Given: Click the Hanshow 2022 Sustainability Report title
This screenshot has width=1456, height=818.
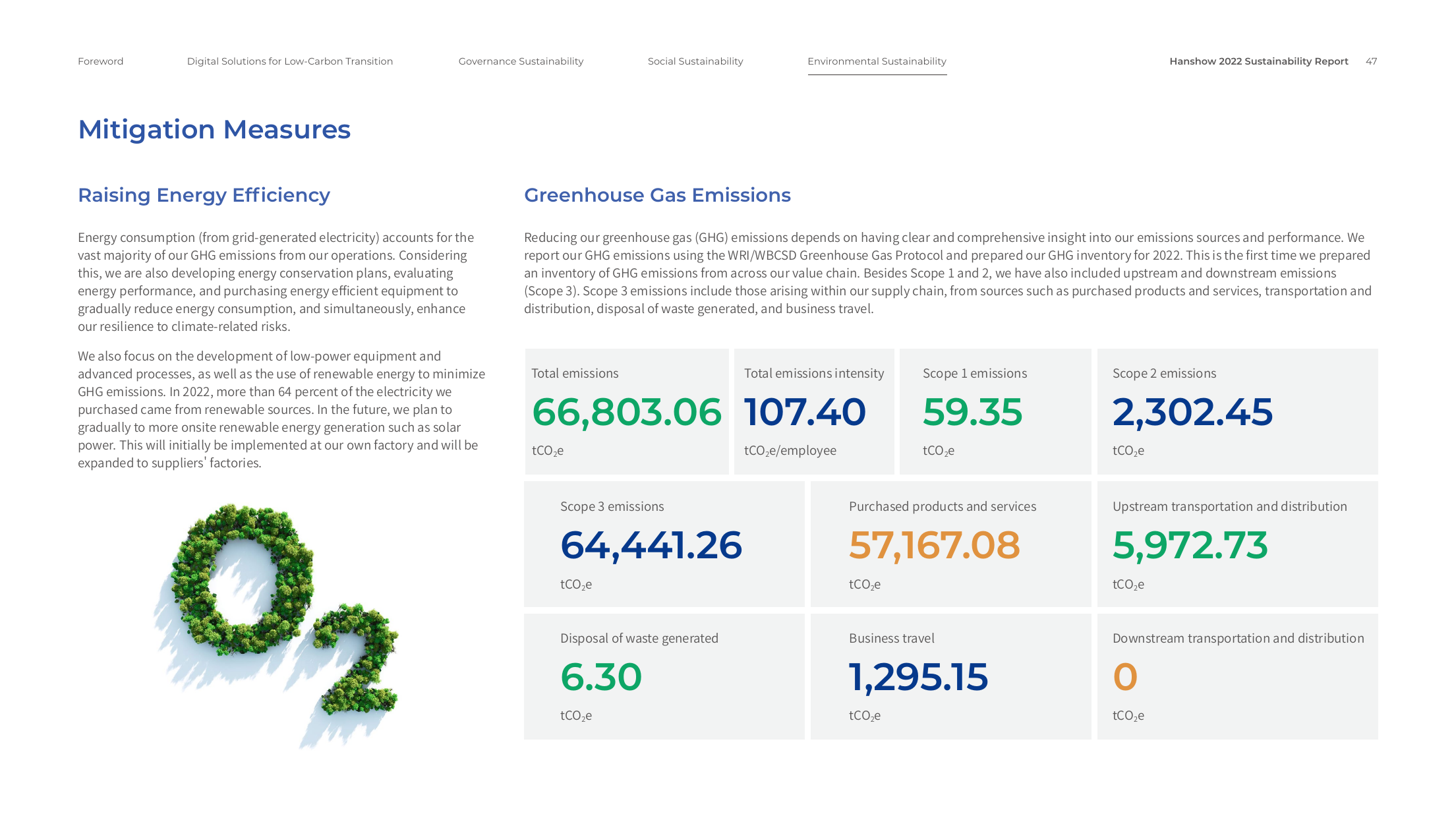Looking at the screenshot, I should pyautogui.click(x=1259, y=61).
